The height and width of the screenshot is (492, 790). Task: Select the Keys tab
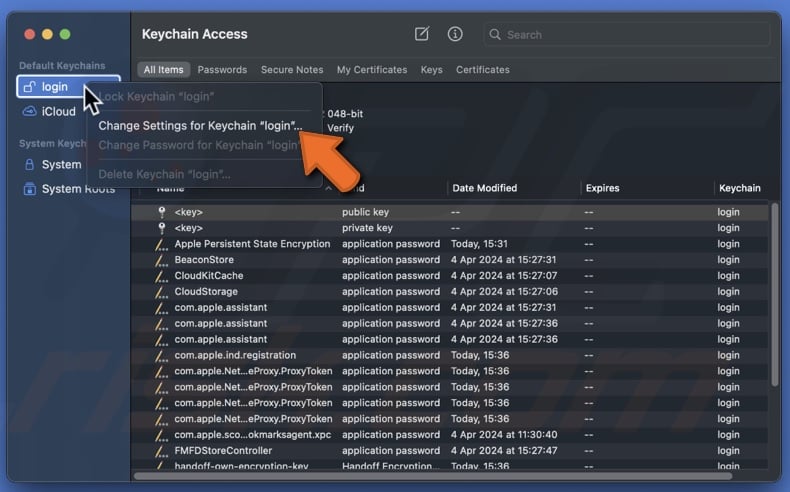point(431,69)
